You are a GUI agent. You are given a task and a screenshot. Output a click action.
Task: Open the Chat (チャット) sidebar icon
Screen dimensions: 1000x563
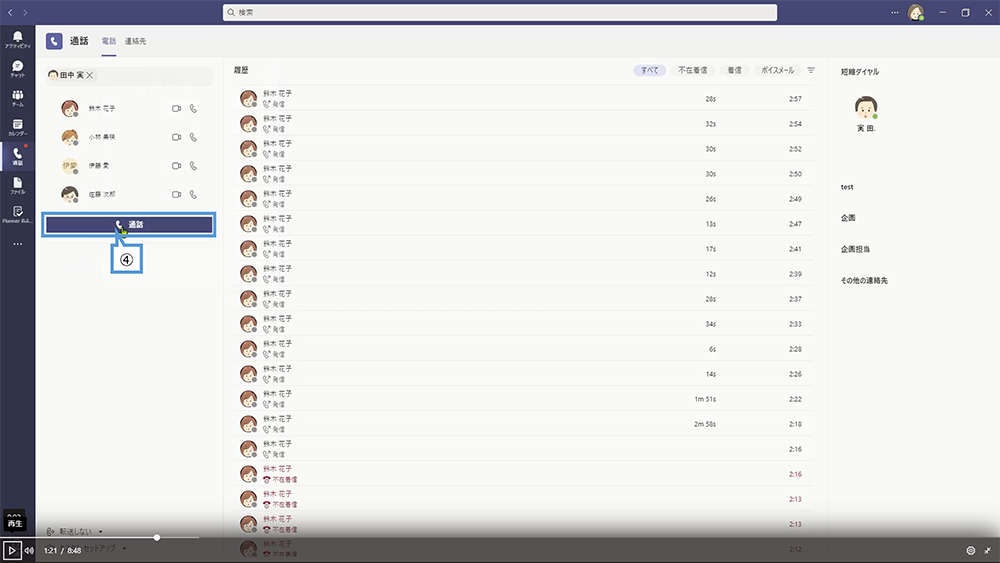pyautogui.click(x=17, y=69)
